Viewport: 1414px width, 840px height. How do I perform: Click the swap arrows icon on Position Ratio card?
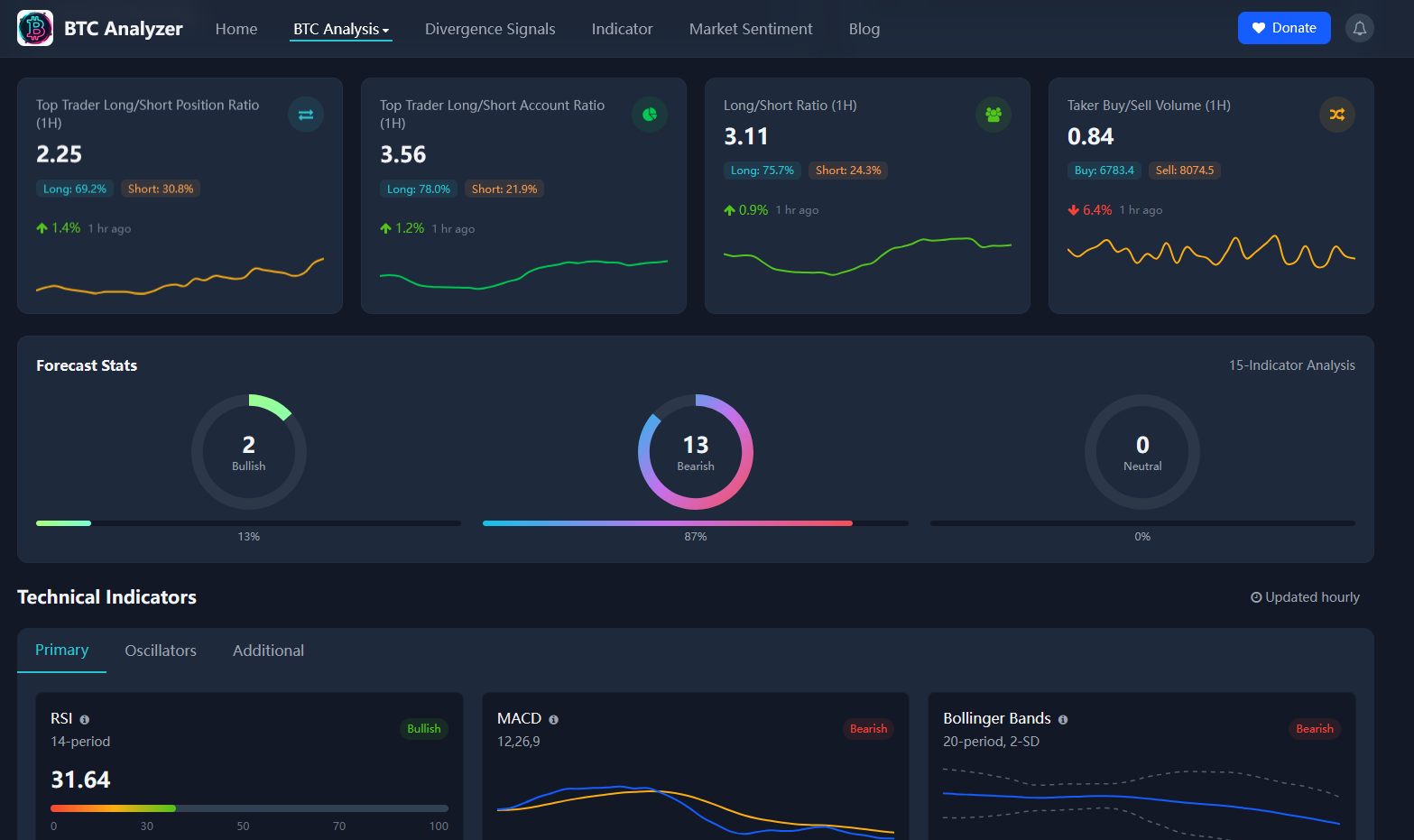306,115
